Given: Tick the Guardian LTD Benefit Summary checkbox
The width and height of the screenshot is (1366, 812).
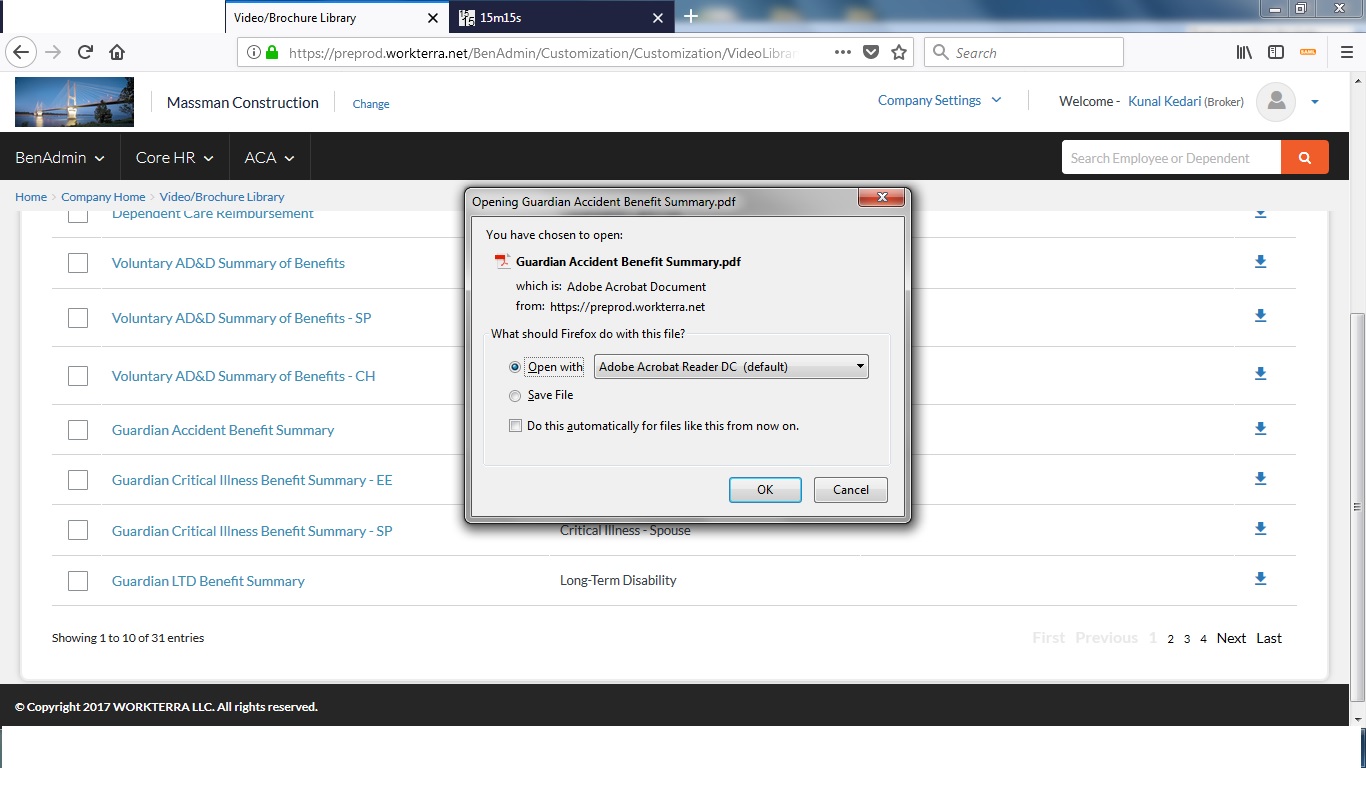Looking at the screenshot, I should click(78, 581).
